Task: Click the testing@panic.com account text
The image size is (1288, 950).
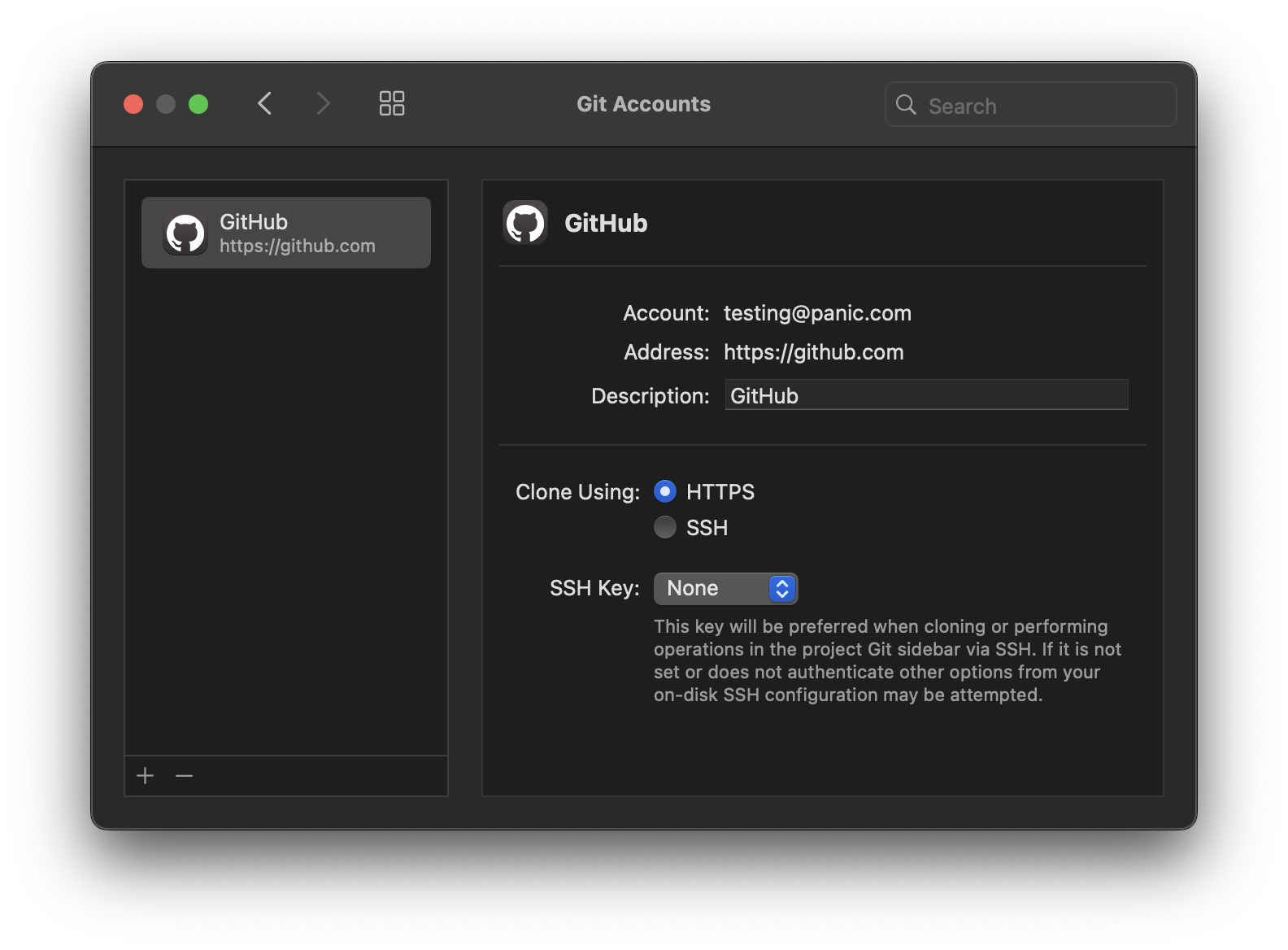Action: pos(817,313)
